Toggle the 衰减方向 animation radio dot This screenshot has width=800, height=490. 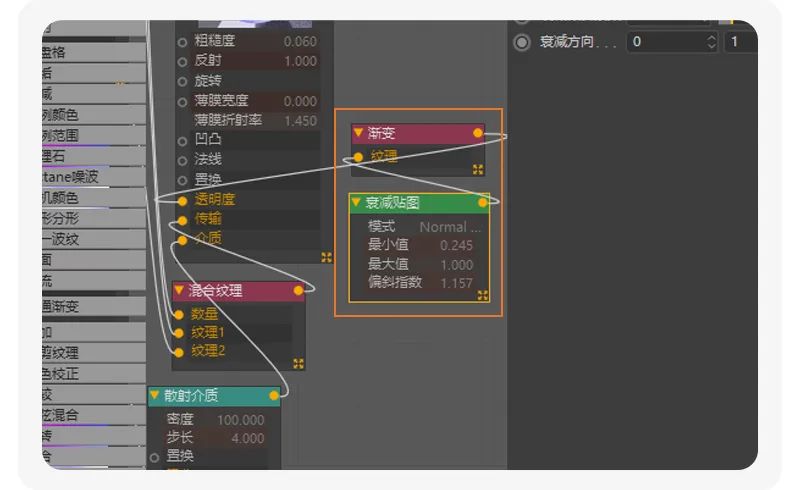(521, 42)
